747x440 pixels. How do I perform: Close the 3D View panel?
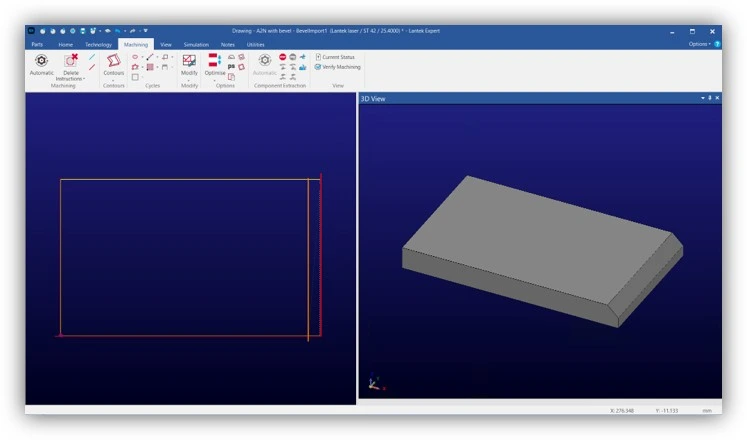(717, 98)
